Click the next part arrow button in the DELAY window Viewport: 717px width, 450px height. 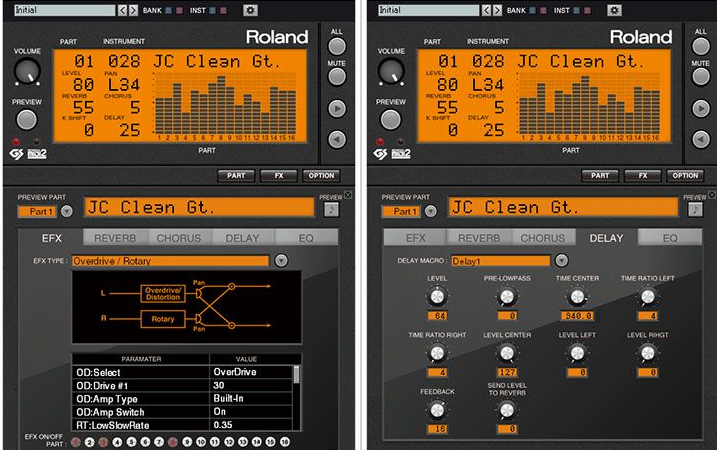[701, 108]
